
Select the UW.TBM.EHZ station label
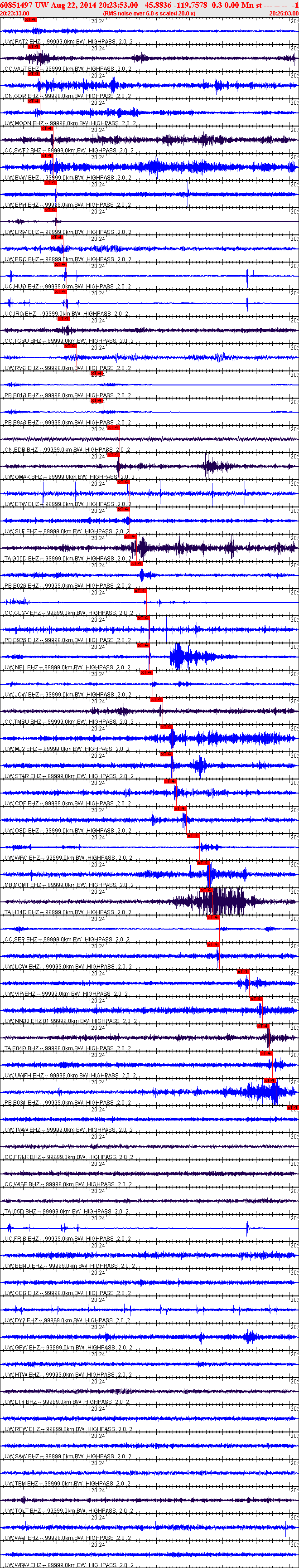click(x=68, y=1483)
